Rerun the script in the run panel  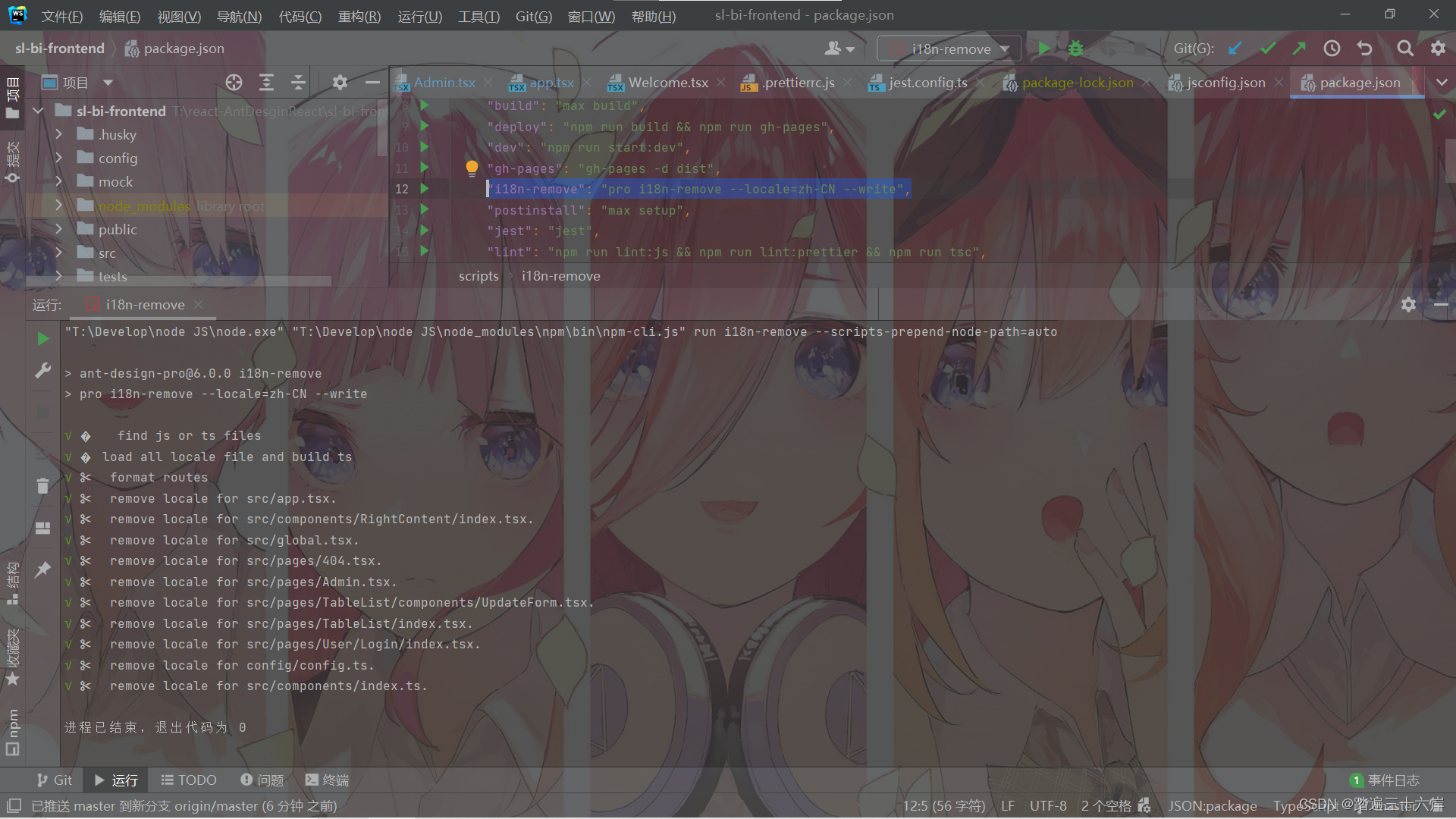[43, 339]
